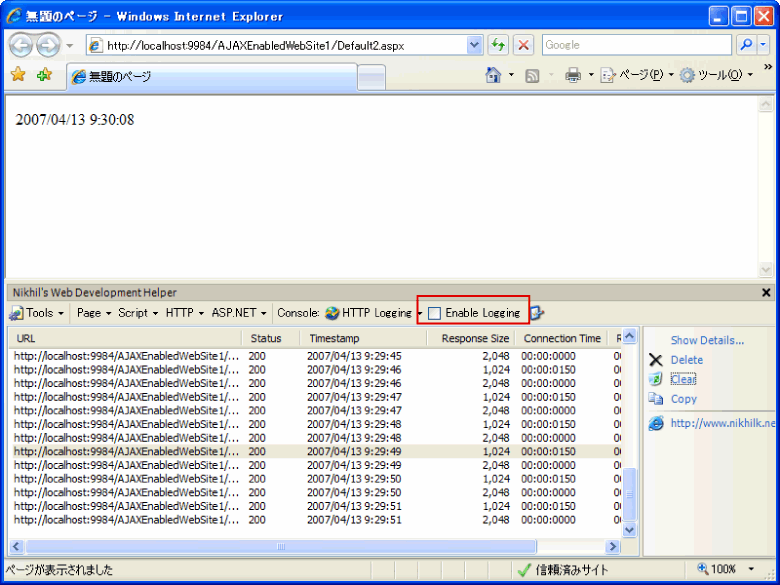This screenshot has width=780, height=585.
Task: Open a new blank tab
Action: point(372,78)
